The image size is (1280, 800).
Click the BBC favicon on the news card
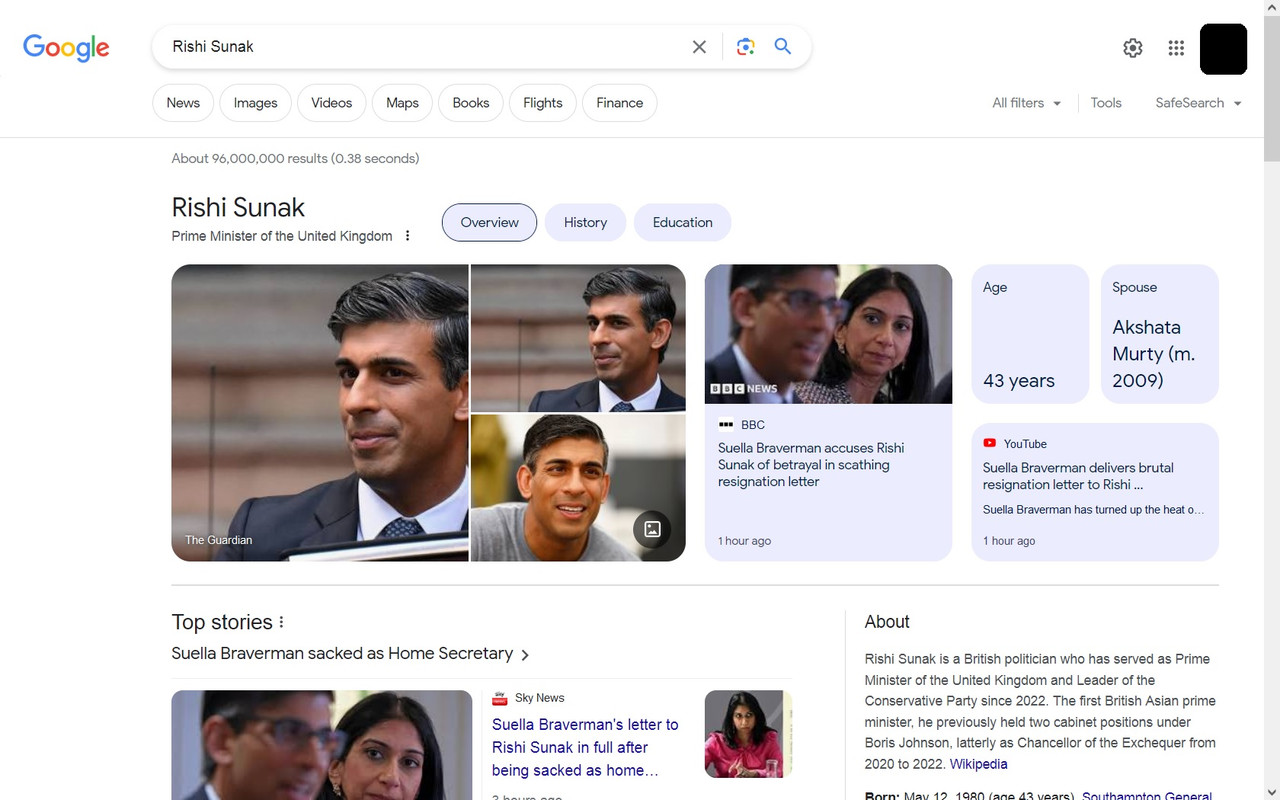pos(727,424)
